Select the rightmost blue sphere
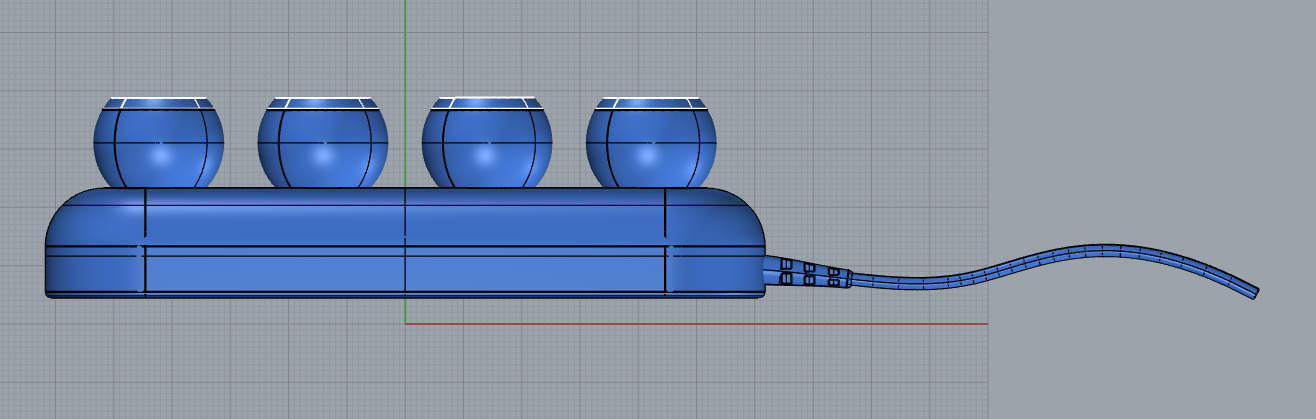This screenshot has height=419, width=1316. 651,148
